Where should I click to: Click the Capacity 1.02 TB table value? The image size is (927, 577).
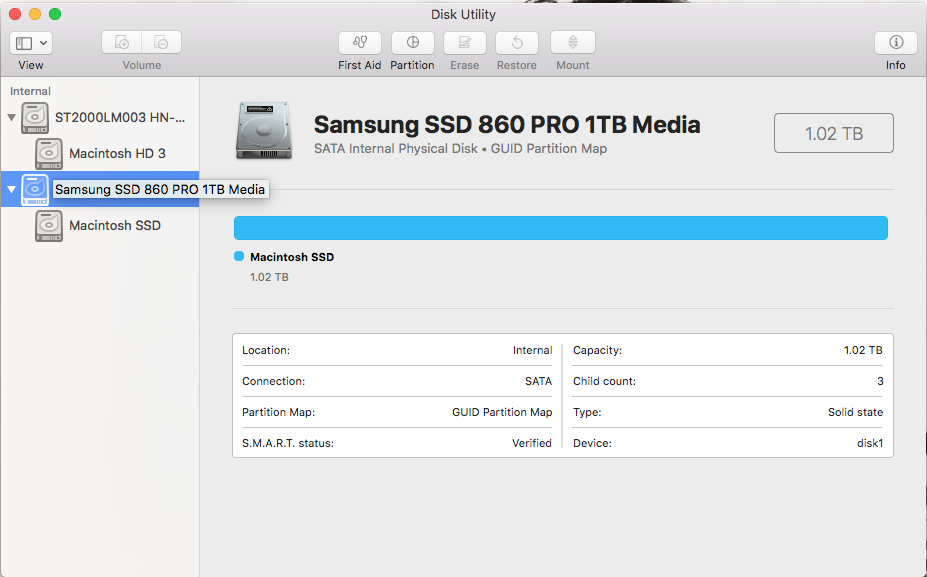pos(863,350)
